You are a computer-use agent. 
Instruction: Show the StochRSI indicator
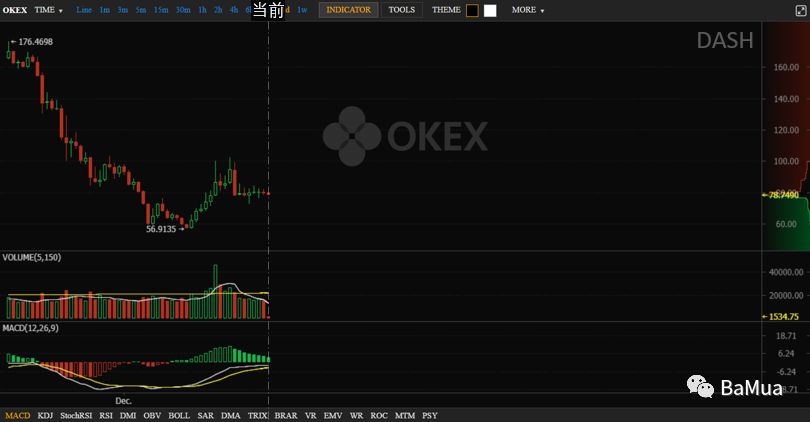[76, 415]
